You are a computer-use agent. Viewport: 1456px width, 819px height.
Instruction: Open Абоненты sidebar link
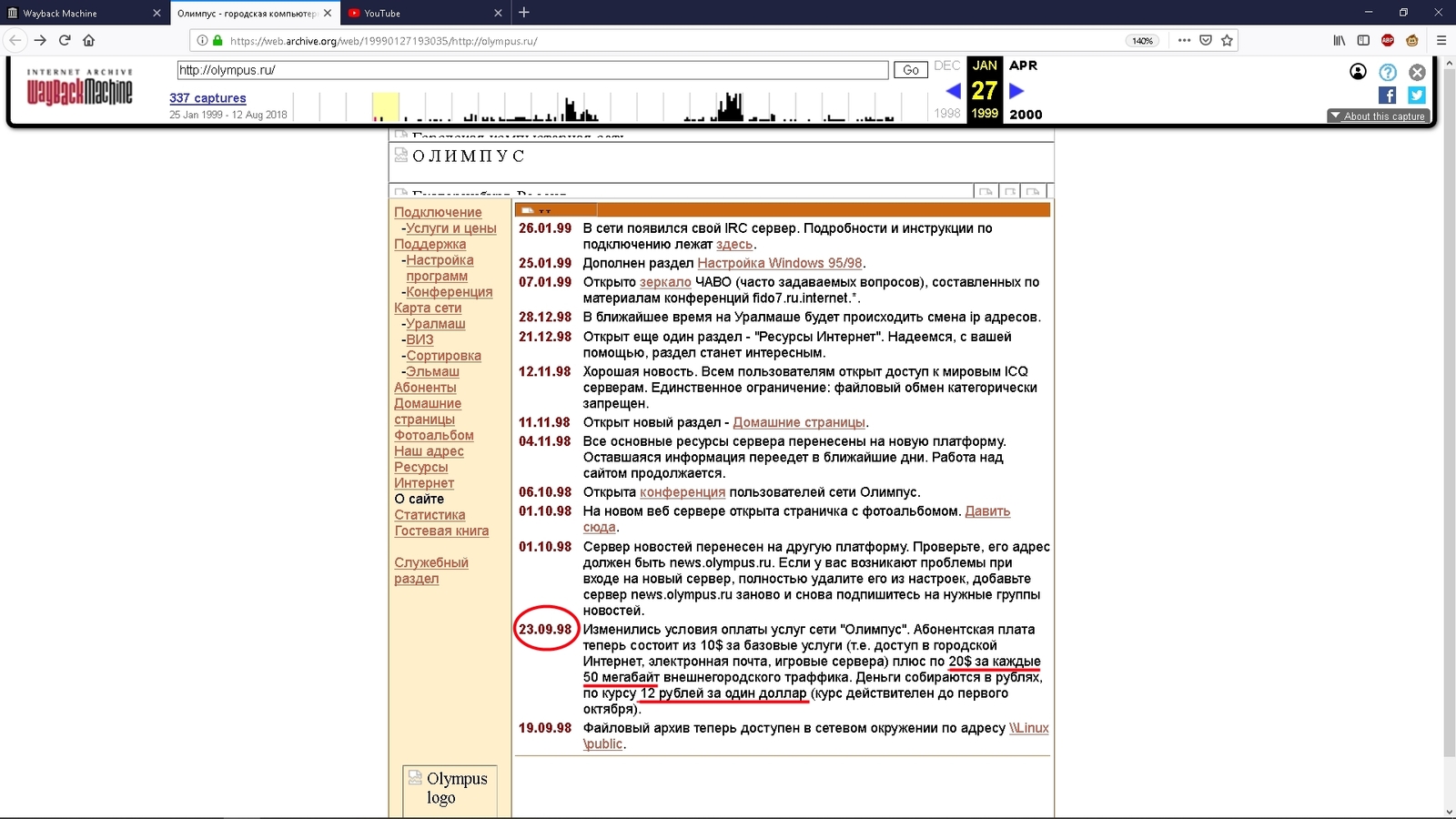point(425,388)
